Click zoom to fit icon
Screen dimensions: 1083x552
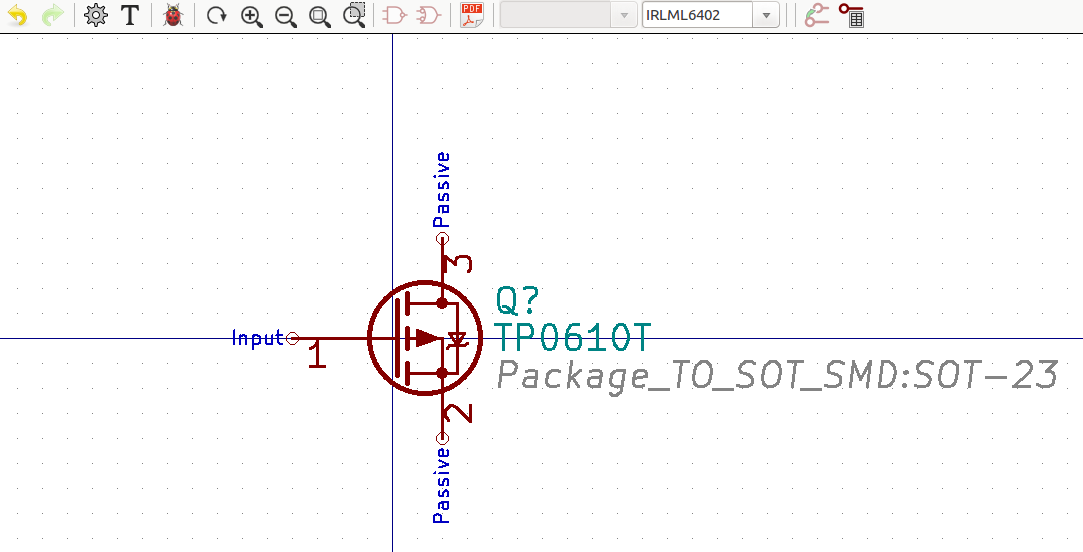(319, 16)
